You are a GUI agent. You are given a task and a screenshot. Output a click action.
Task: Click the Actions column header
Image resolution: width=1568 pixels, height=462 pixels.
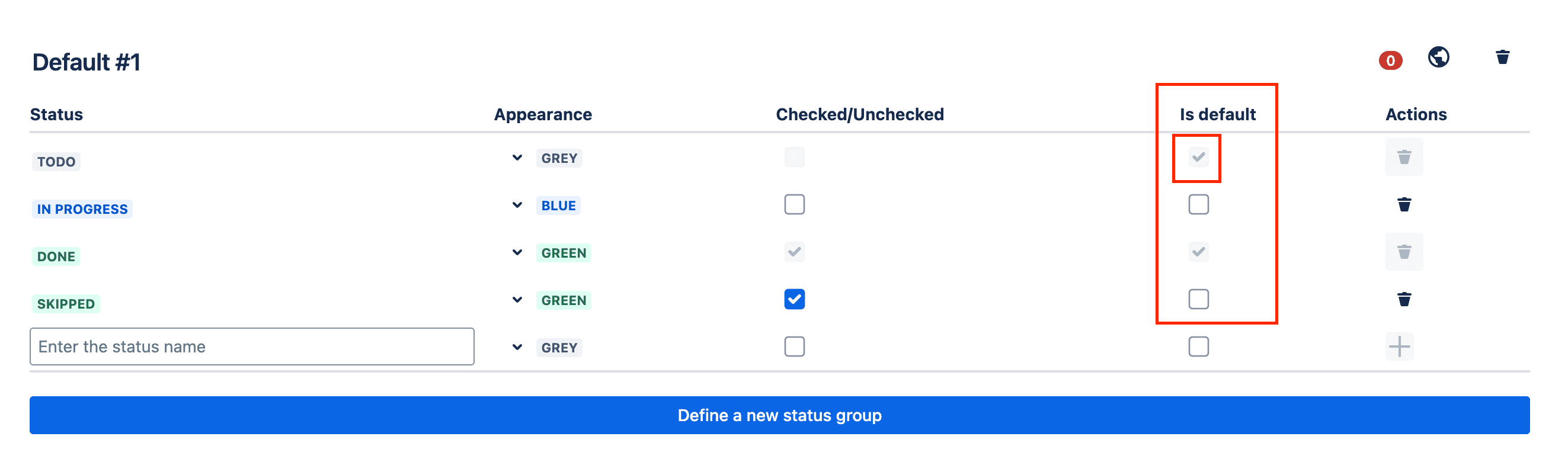[1416, 114]
